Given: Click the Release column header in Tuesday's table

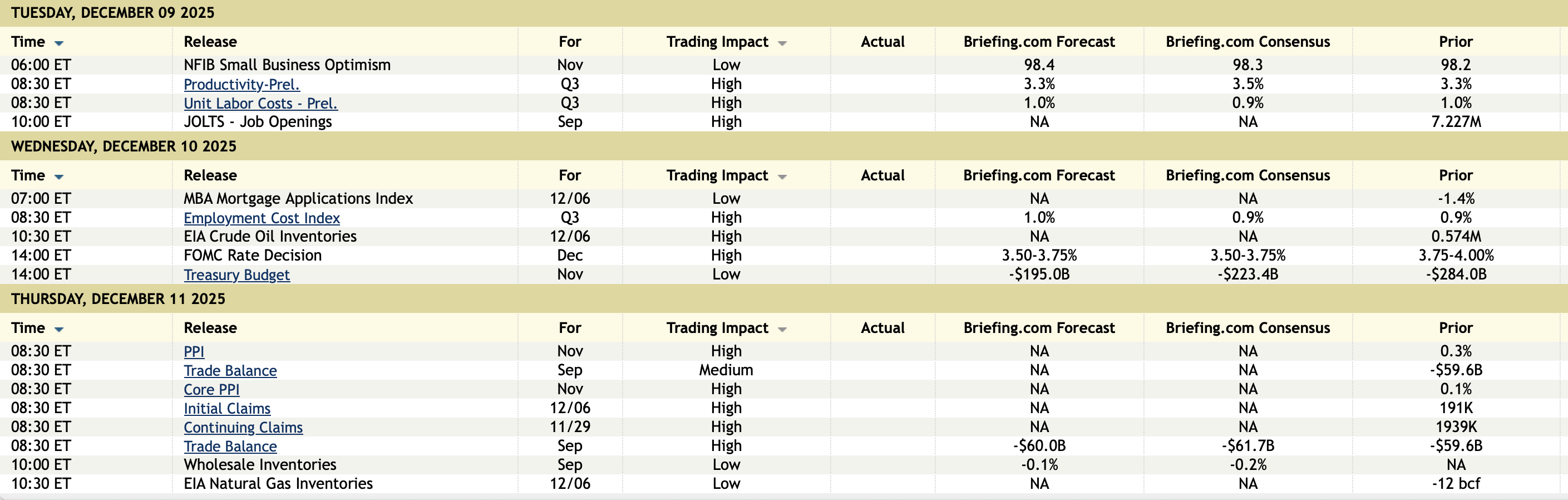Looking at the screenshot, I should pyautogui.click(x=210, y=41).
